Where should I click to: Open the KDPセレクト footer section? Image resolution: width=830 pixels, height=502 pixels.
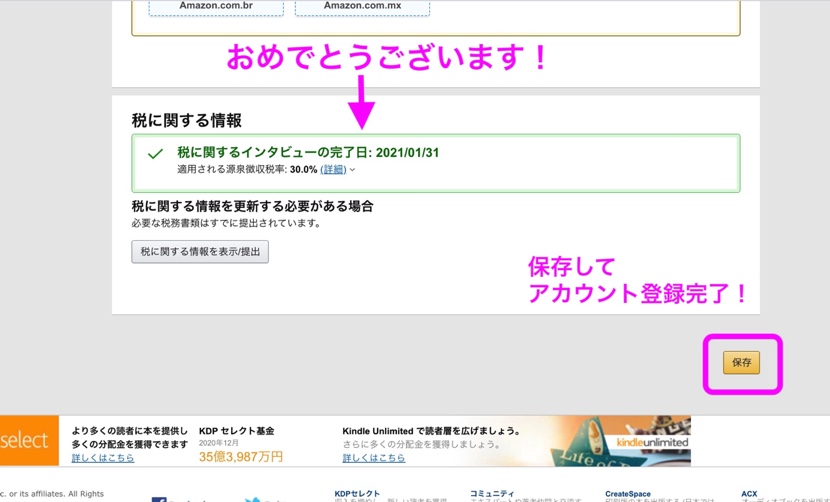pos(357,494)
